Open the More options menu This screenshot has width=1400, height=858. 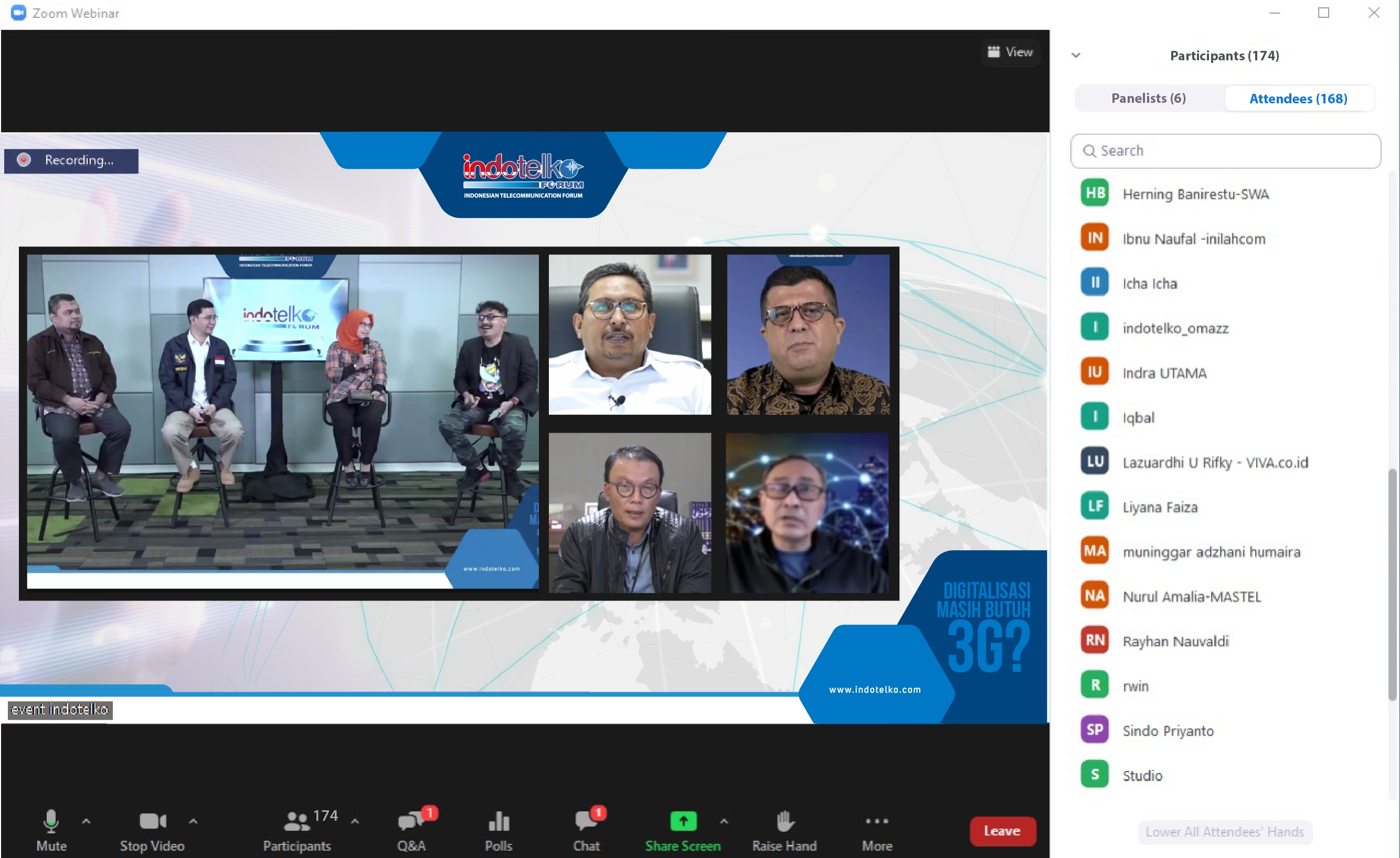(x=877, y=830)
